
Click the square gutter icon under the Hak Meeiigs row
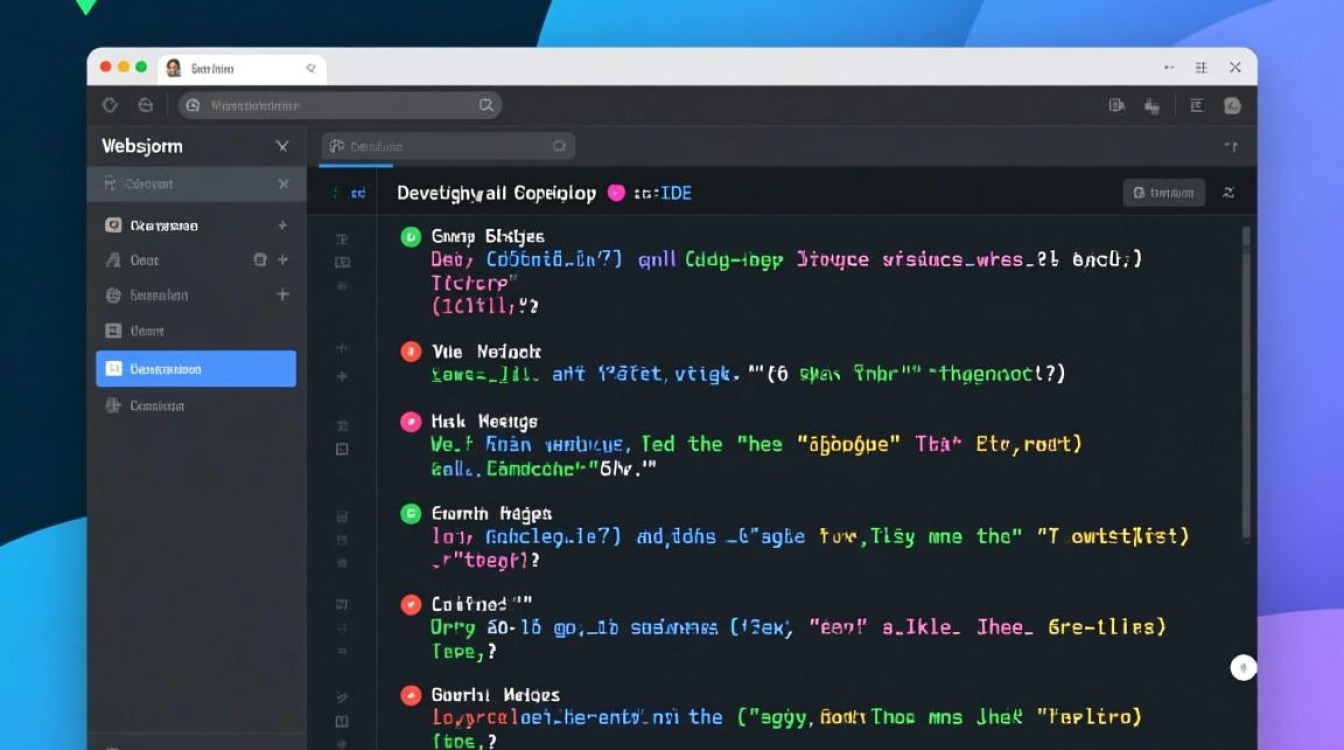[342, 450]
